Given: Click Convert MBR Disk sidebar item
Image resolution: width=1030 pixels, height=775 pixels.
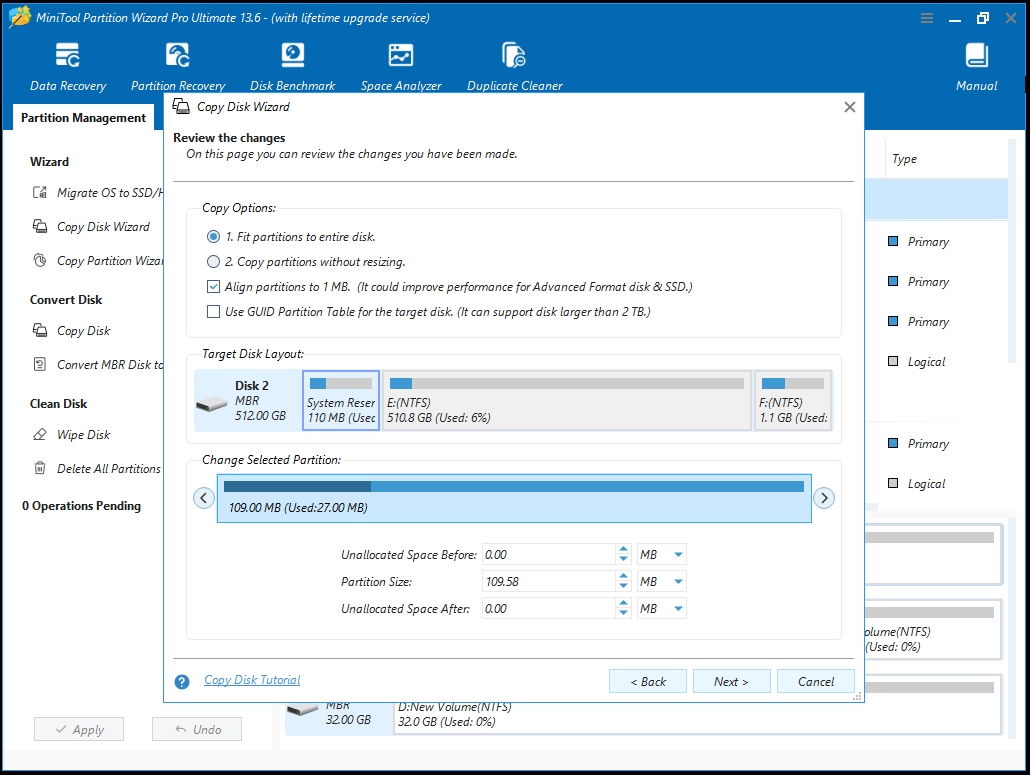Looking at the screenshot, I should [x=99, y=365].
